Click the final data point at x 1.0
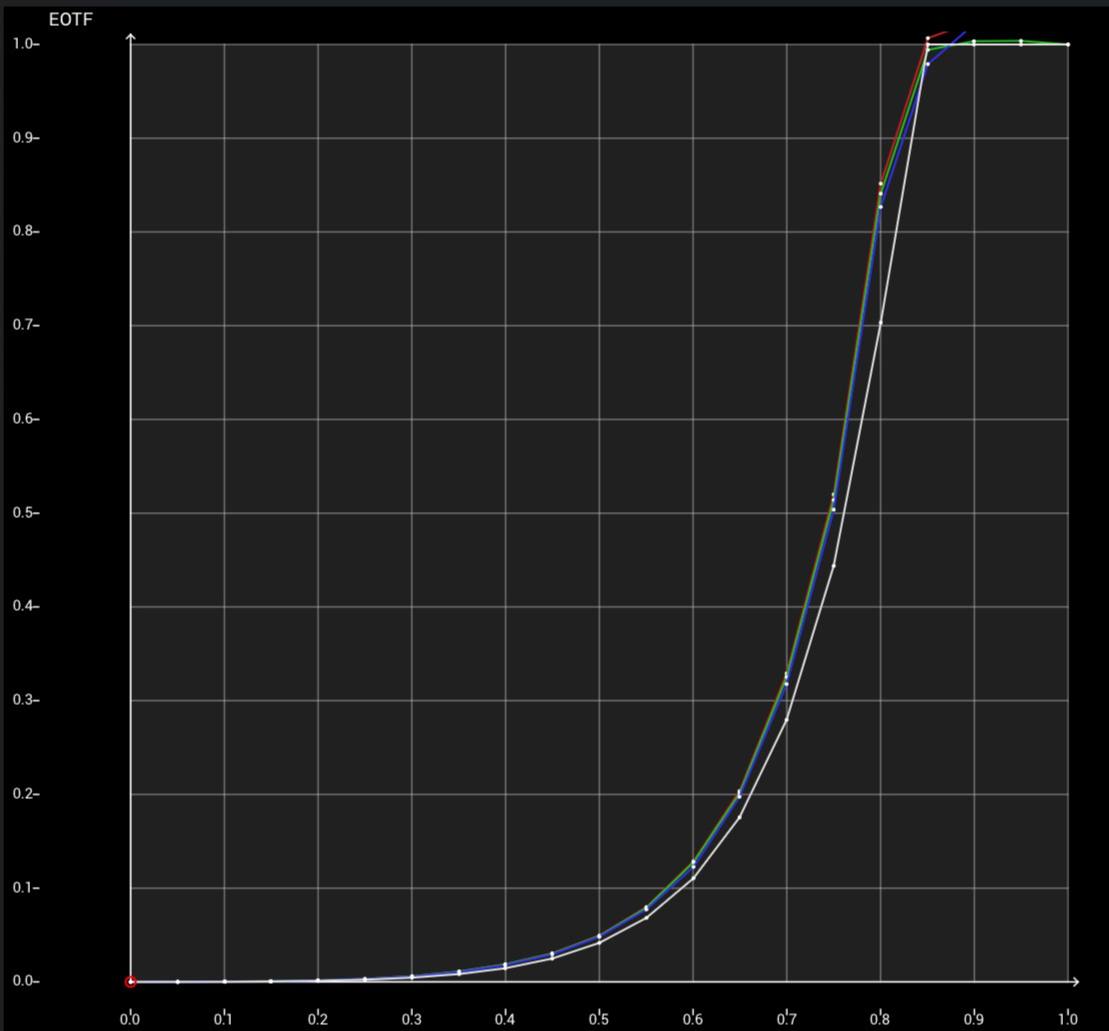 pos(1068,44)
